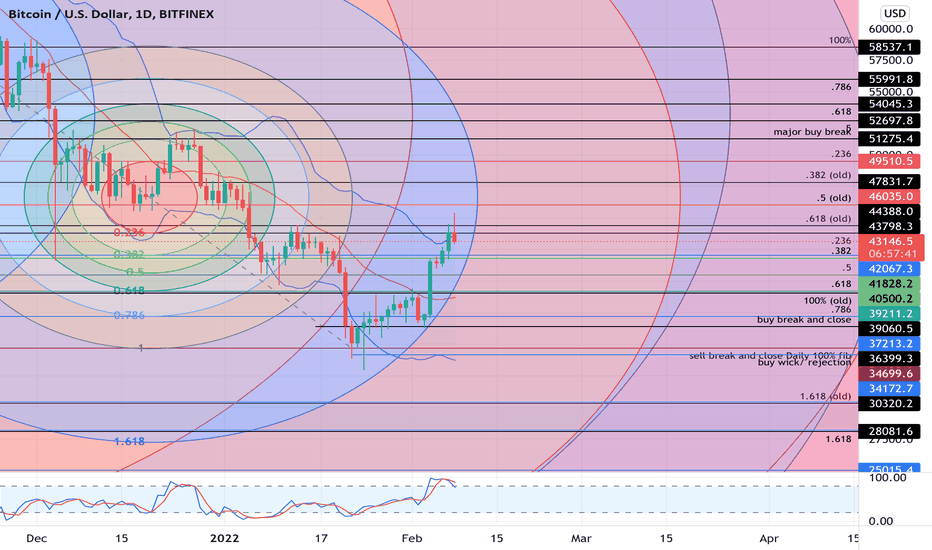
Task: Click the blue 1.618 fib circle label
Action: click(129, 441)
